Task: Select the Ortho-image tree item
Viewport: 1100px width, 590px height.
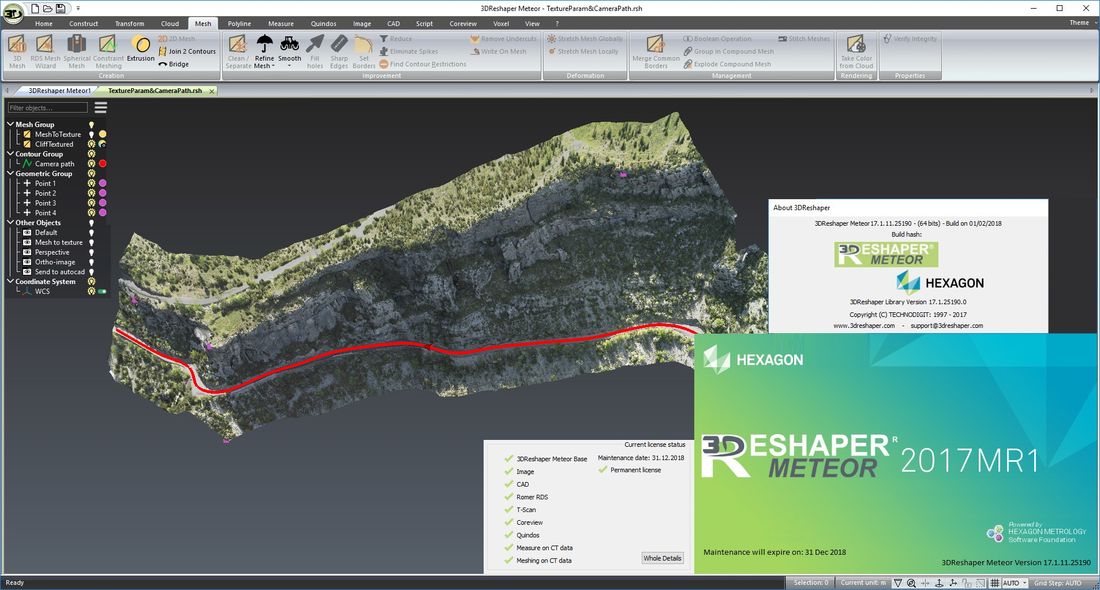Action: (x=55, y=262)
